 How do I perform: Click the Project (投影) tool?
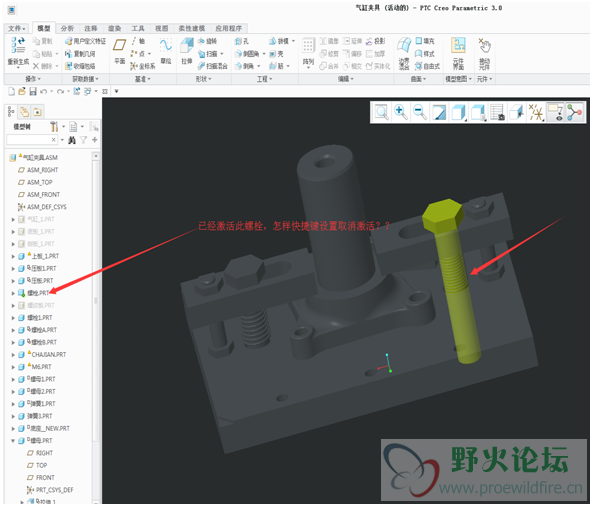[x=375, y=41]
